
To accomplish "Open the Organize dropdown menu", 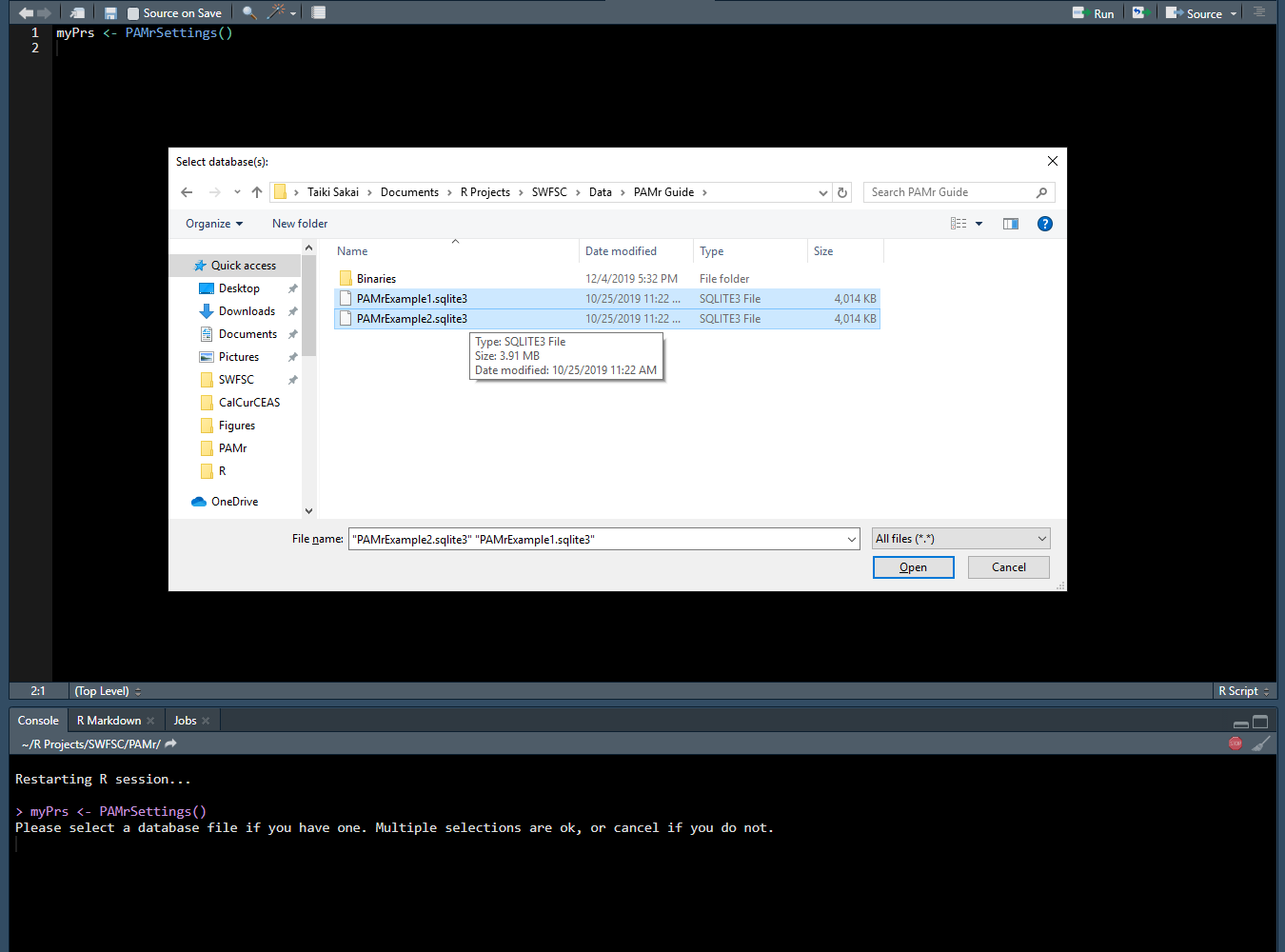I will (x=214, y=224).
